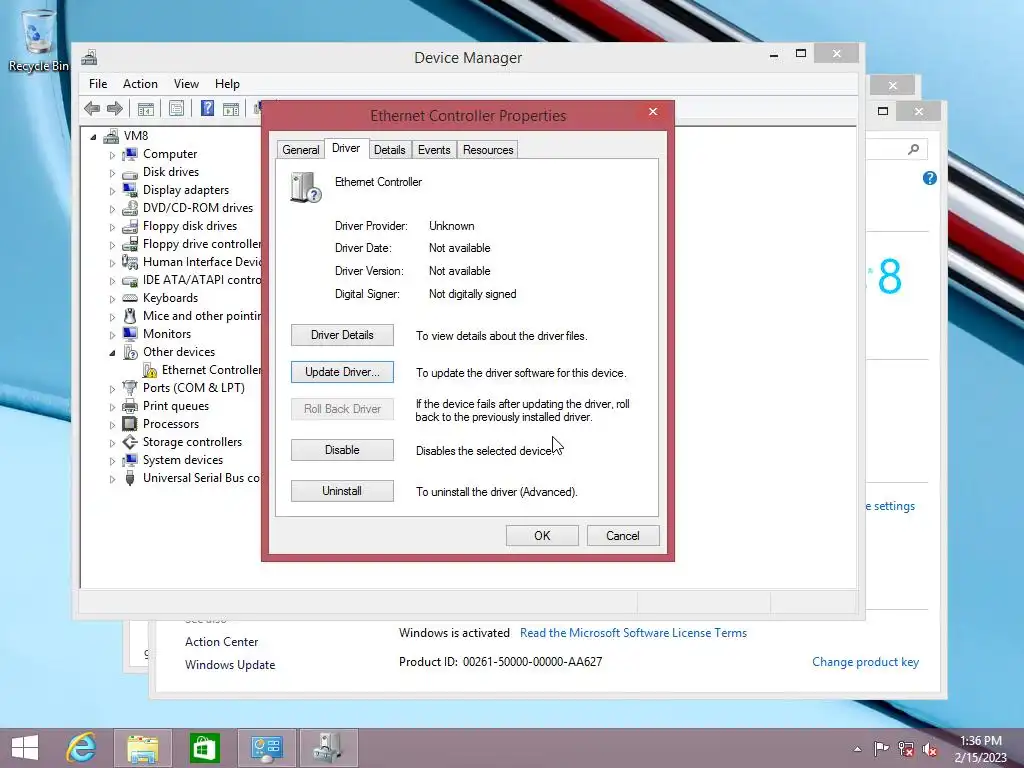The height and width of the screenshot is (768, 1024).
Task: Click Change product key link
Action: [865, 662]
